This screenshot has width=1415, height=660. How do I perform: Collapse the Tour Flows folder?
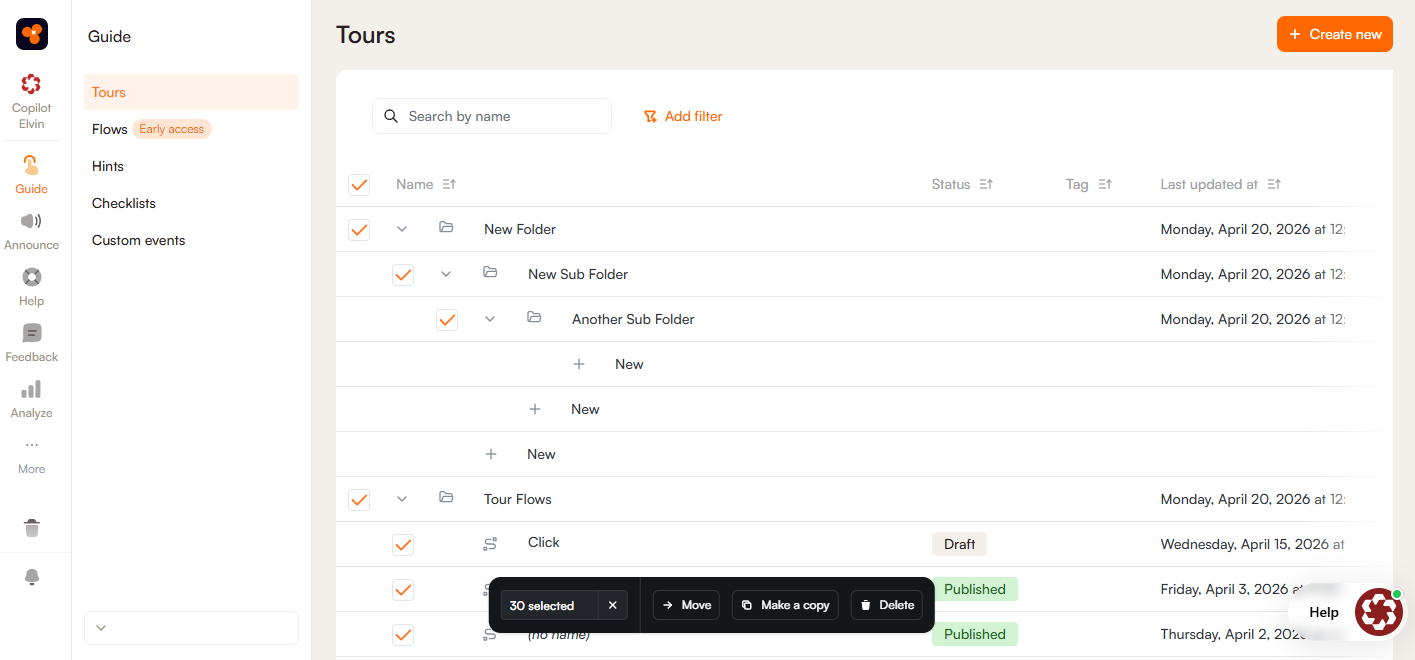402,499
